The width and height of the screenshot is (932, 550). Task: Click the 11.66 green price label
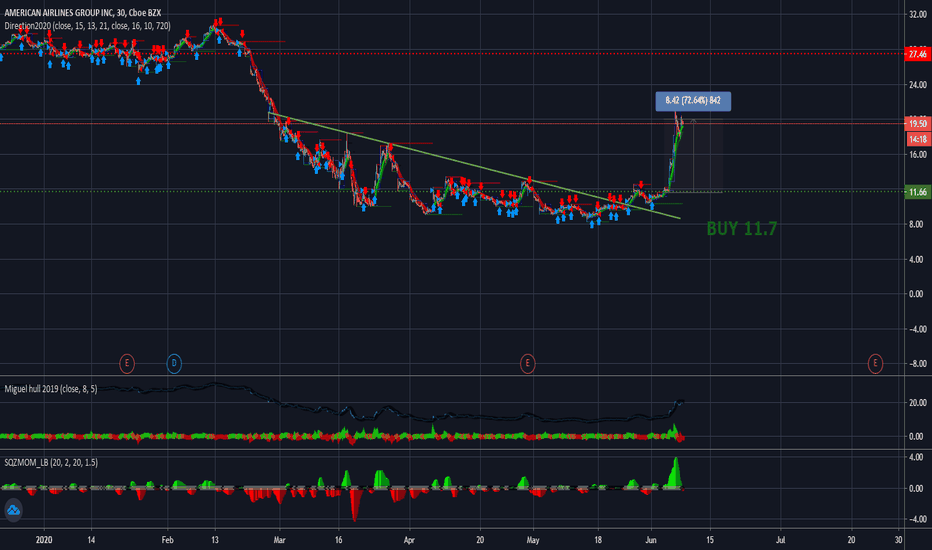point(917,191)
